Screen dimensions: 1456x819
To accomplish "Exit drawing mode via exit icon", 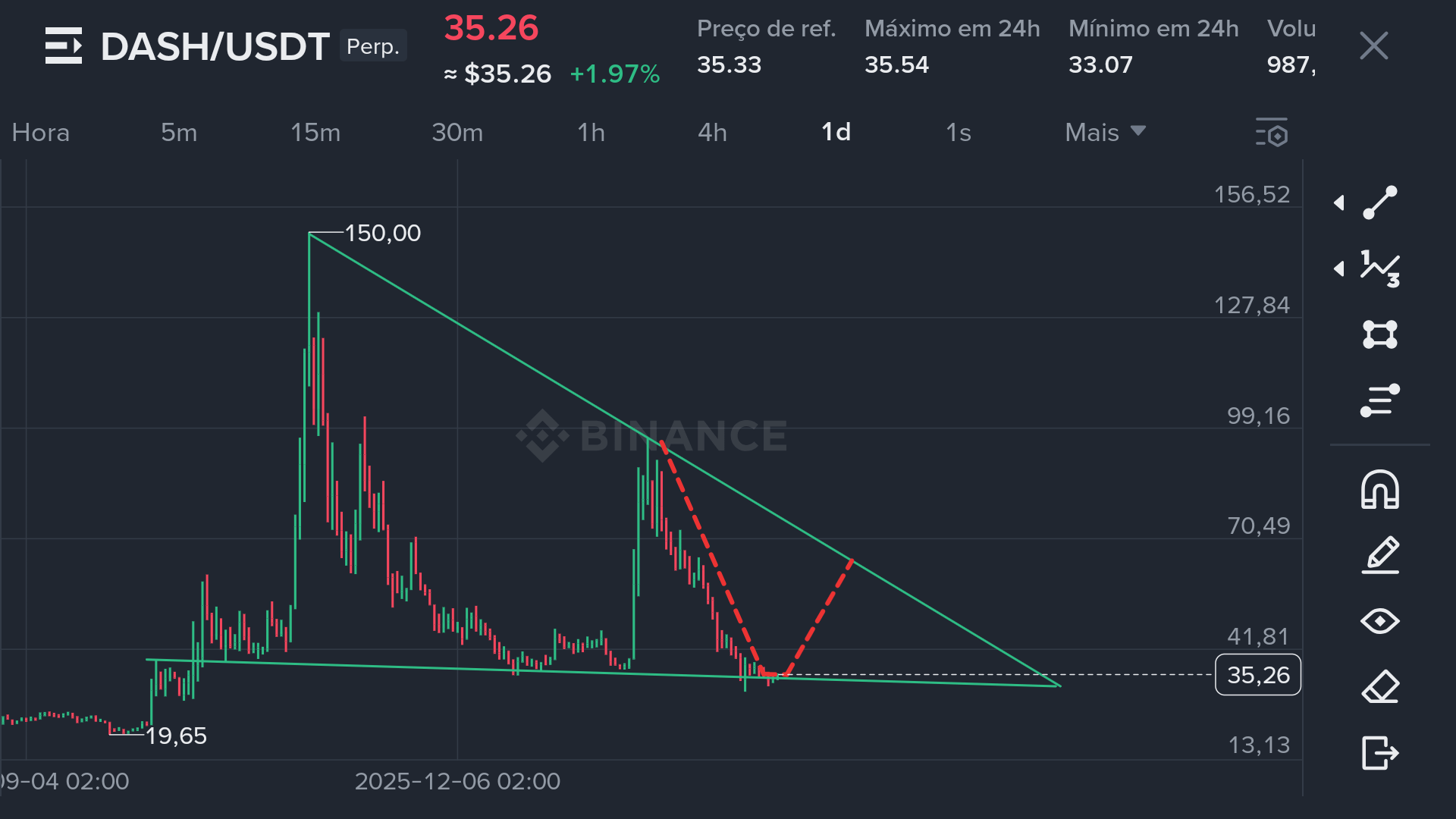I will [x=1380, y=753].
